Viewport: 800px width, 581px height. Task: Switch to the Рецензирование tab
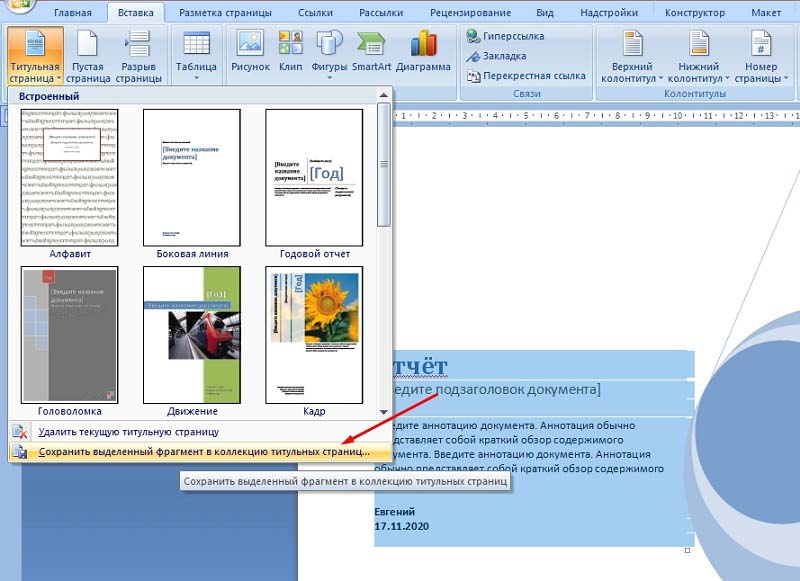pos(470,13)
